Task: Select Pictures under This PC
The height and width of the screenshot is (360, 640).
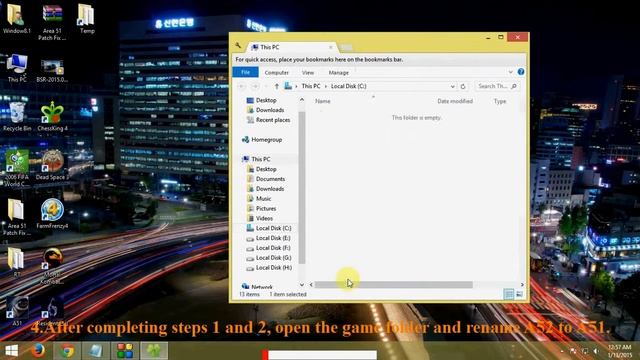Action: [x=261, y=209]
